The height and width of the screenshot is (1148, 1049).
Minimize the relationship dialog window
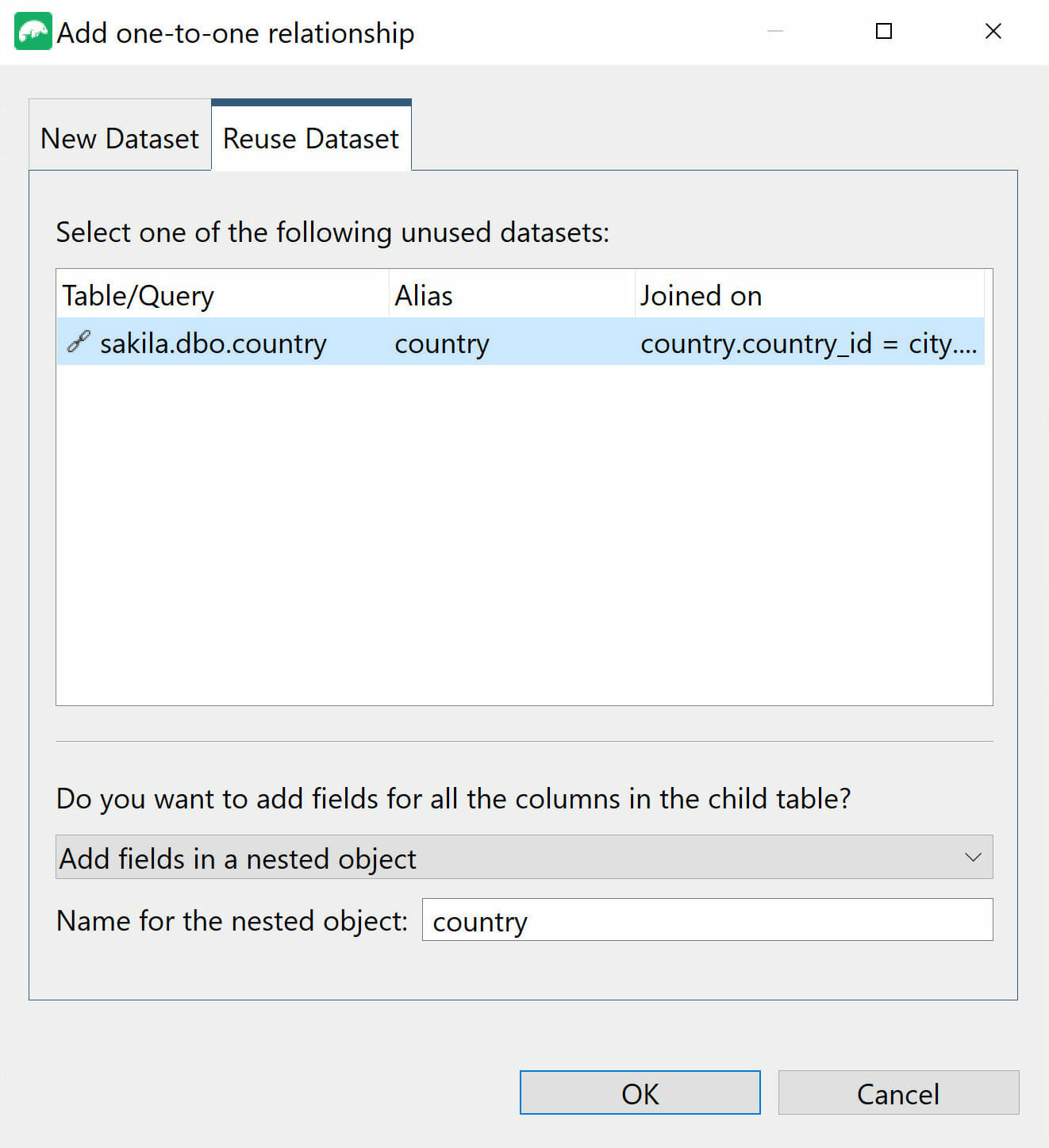click(x=775, y=32)
